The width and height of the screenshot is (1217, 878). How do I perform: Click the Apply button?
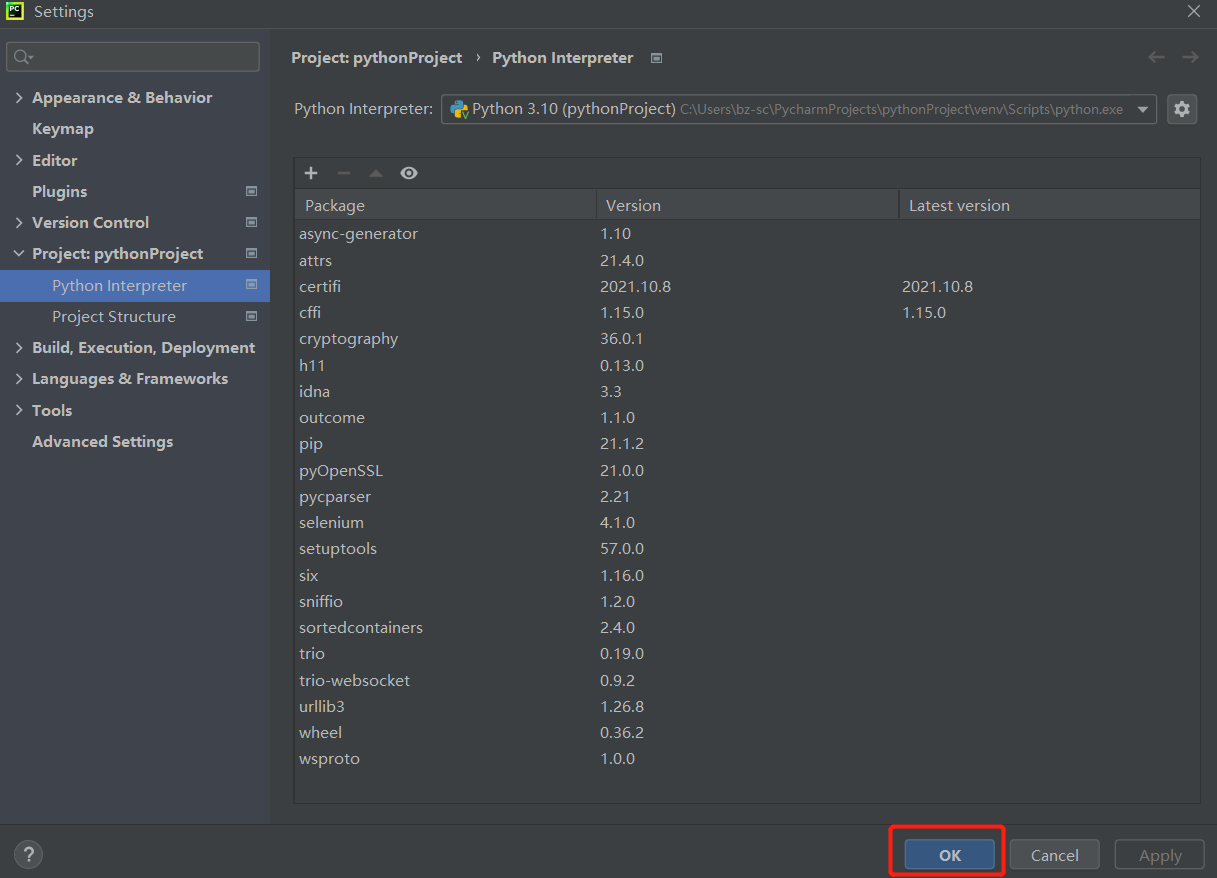(x=1160, y=855)
